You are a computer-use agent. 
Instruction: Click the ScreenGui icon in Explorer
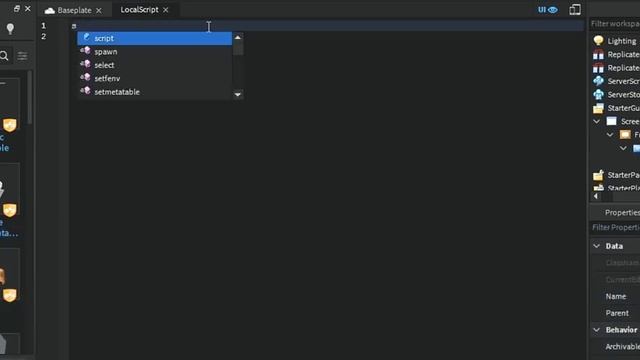coord(611,121)
